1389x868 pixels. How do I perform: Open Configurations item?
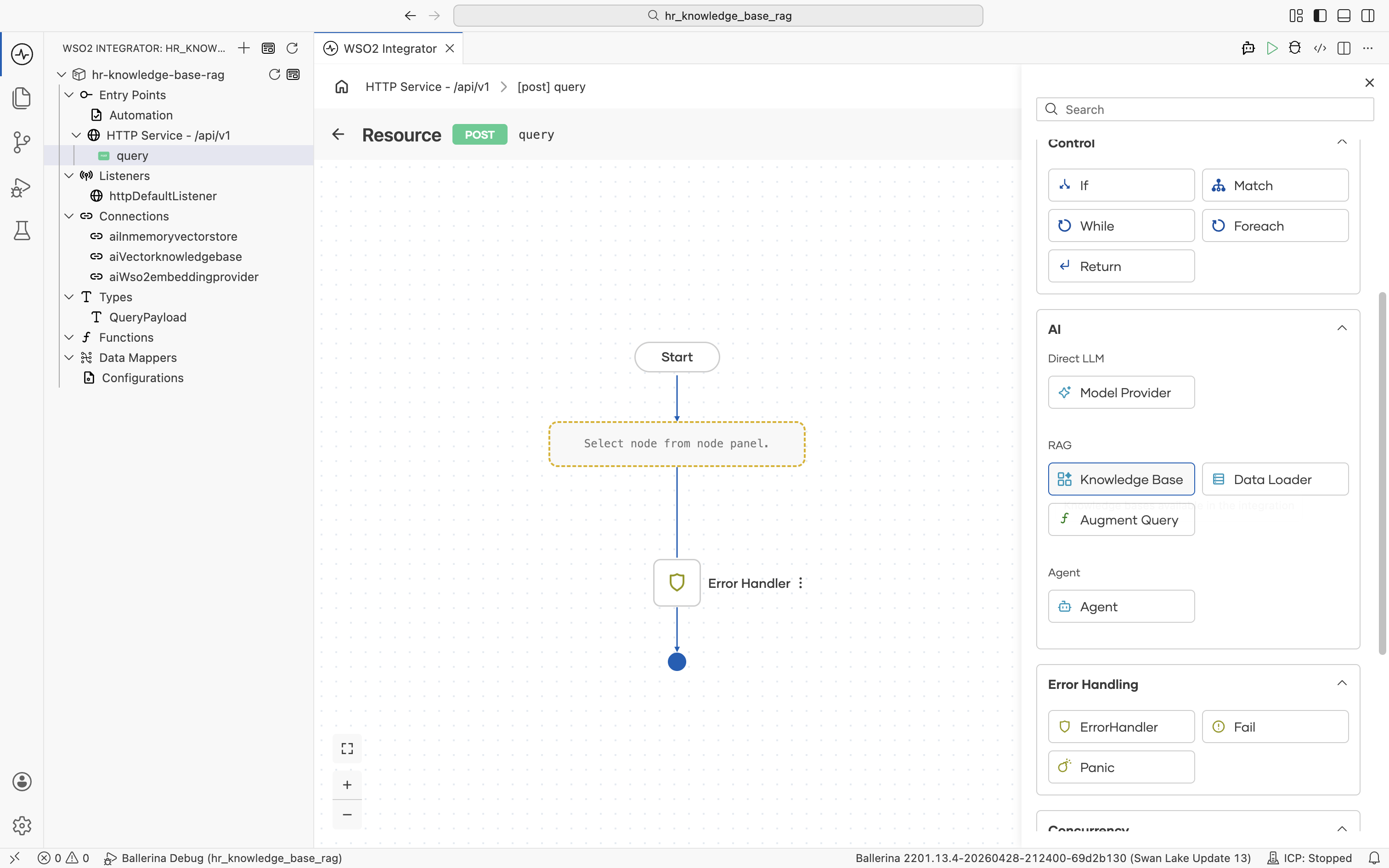coord(179,378)
